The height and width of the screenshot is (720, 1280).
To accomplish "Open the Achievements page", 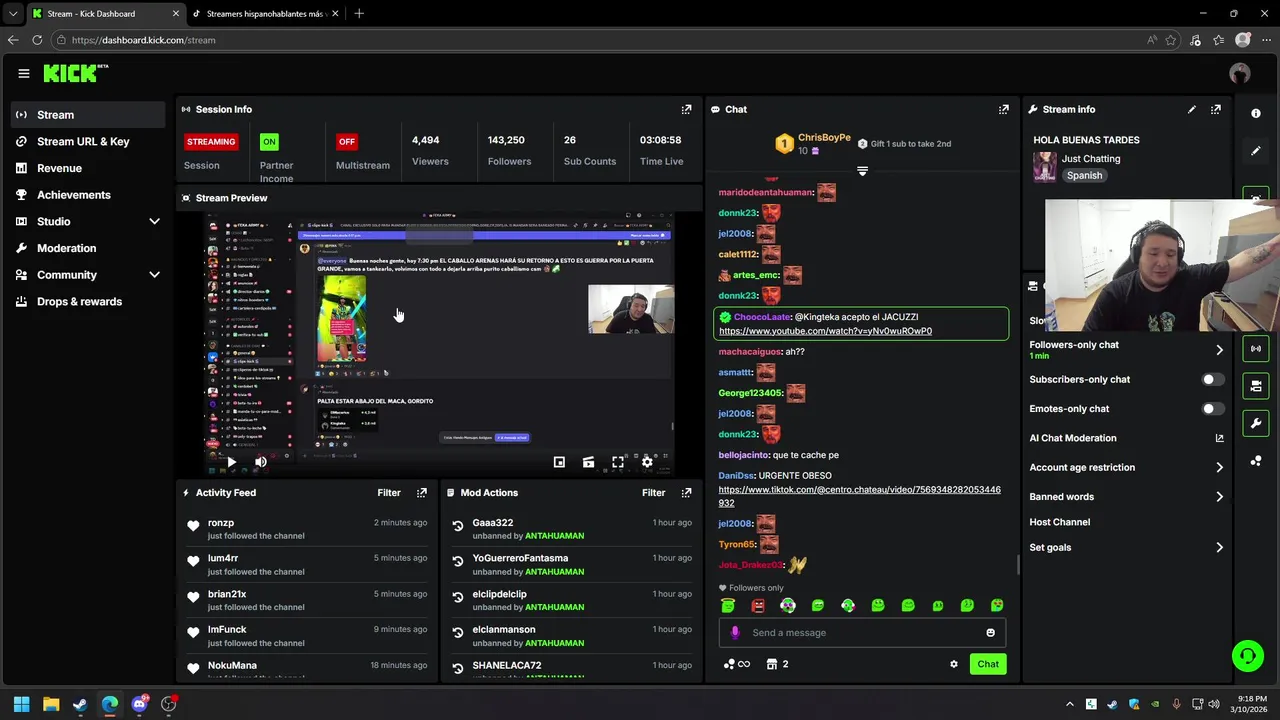I will coord(88,195).
